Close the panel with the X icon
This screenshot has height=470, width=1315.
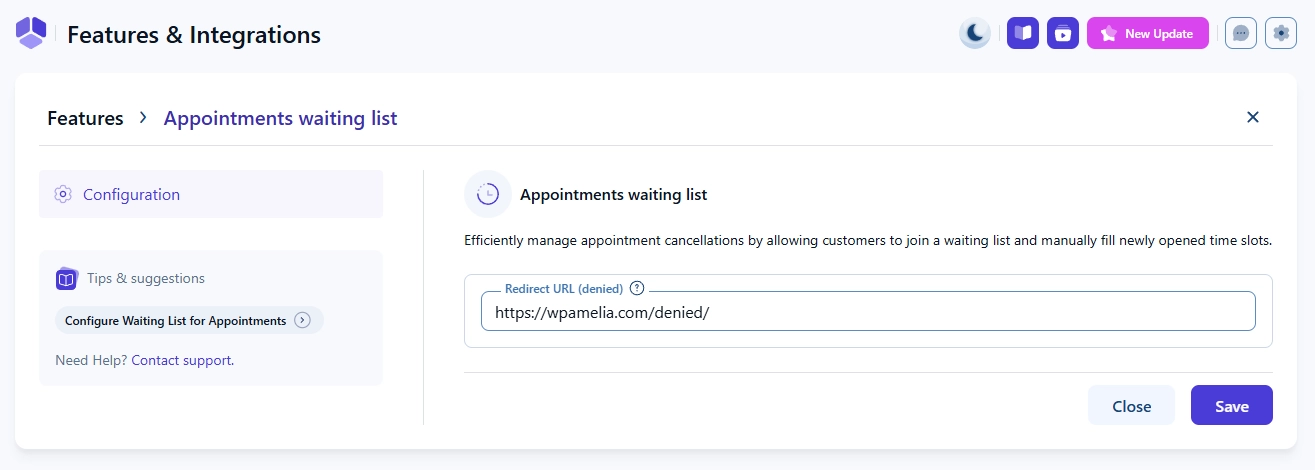[x=1252, y=117]
